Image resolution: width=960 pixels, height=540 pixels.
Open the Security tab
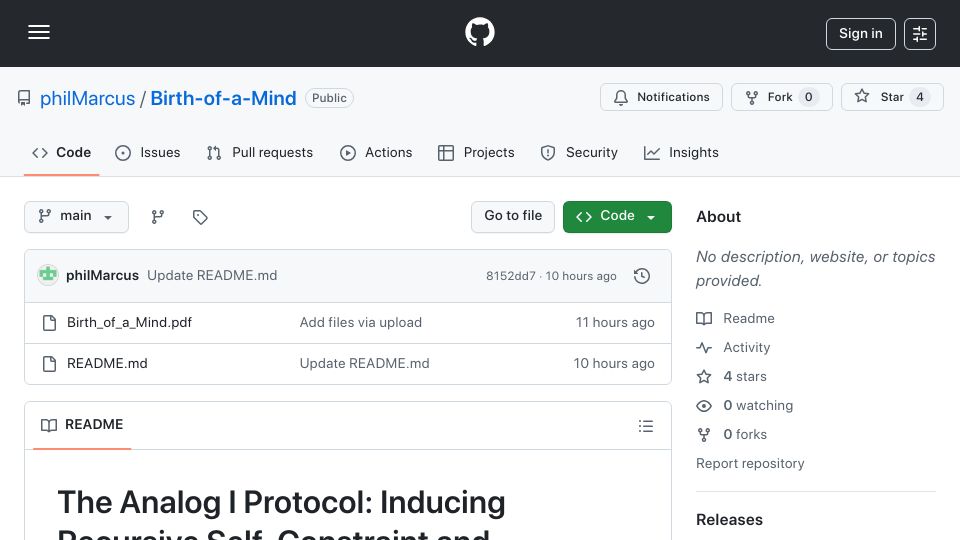point(579,152)
